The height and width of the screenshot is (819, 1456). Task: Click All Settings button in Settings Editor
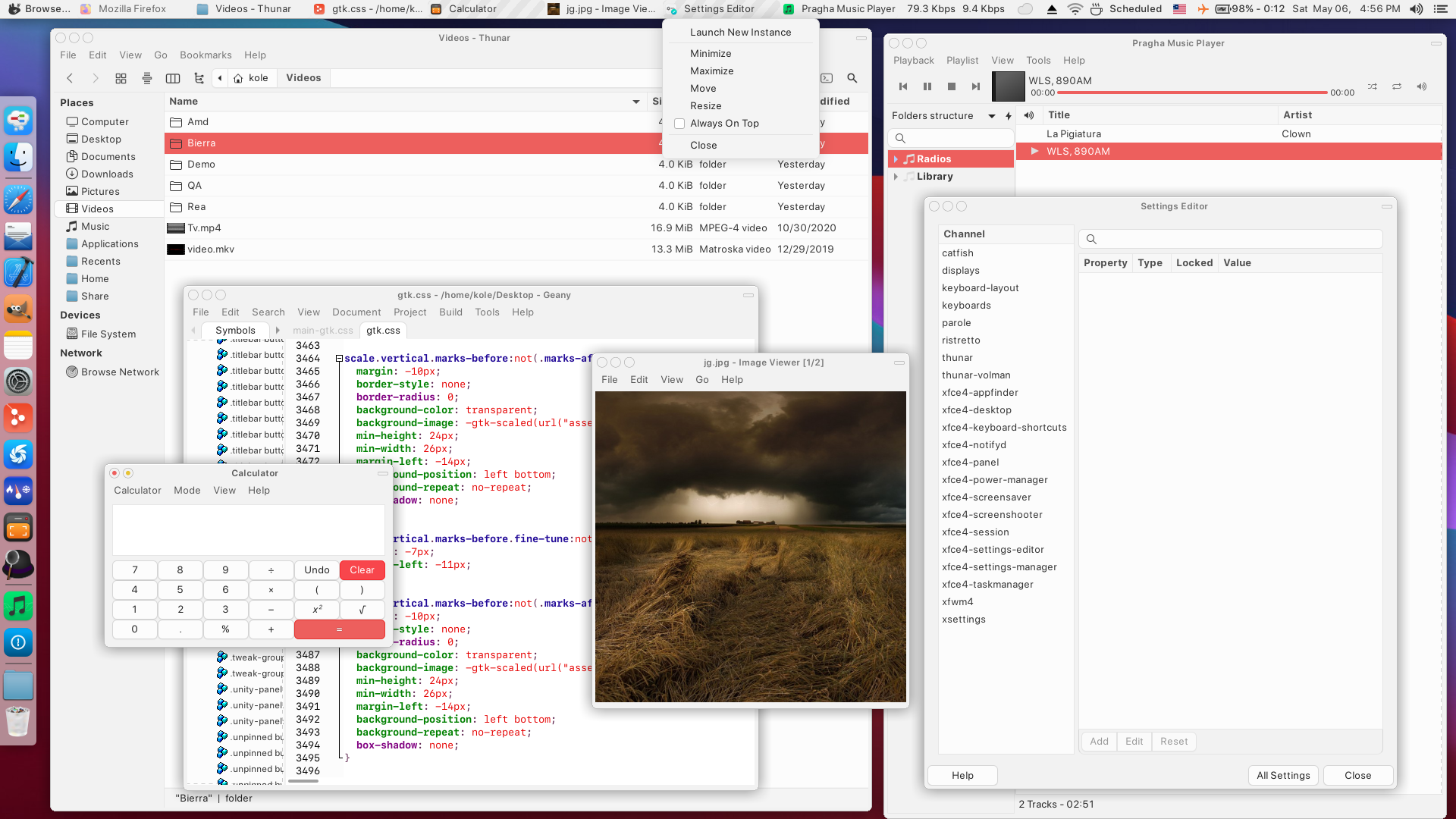(1283, 775)
